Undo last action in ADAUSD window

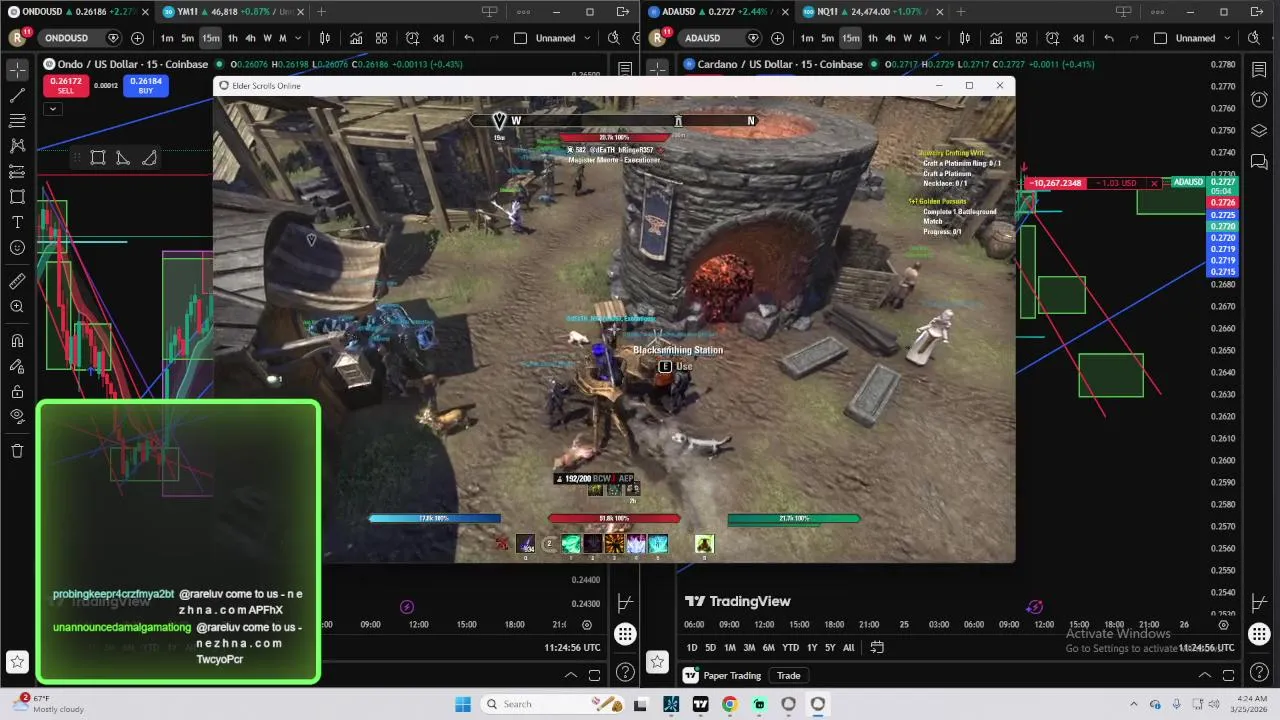1109,38
